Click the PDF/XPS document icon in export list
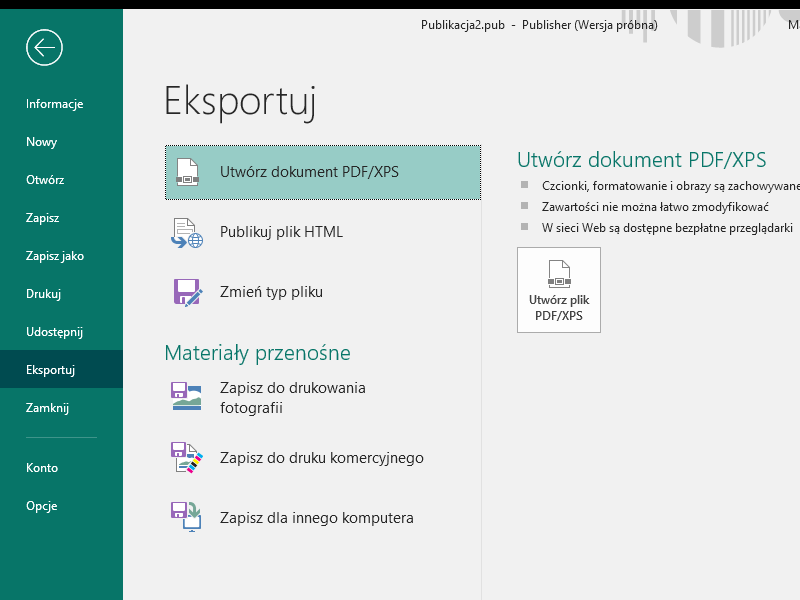This screenshot has height=600, width=800. [x=187, y=172]
